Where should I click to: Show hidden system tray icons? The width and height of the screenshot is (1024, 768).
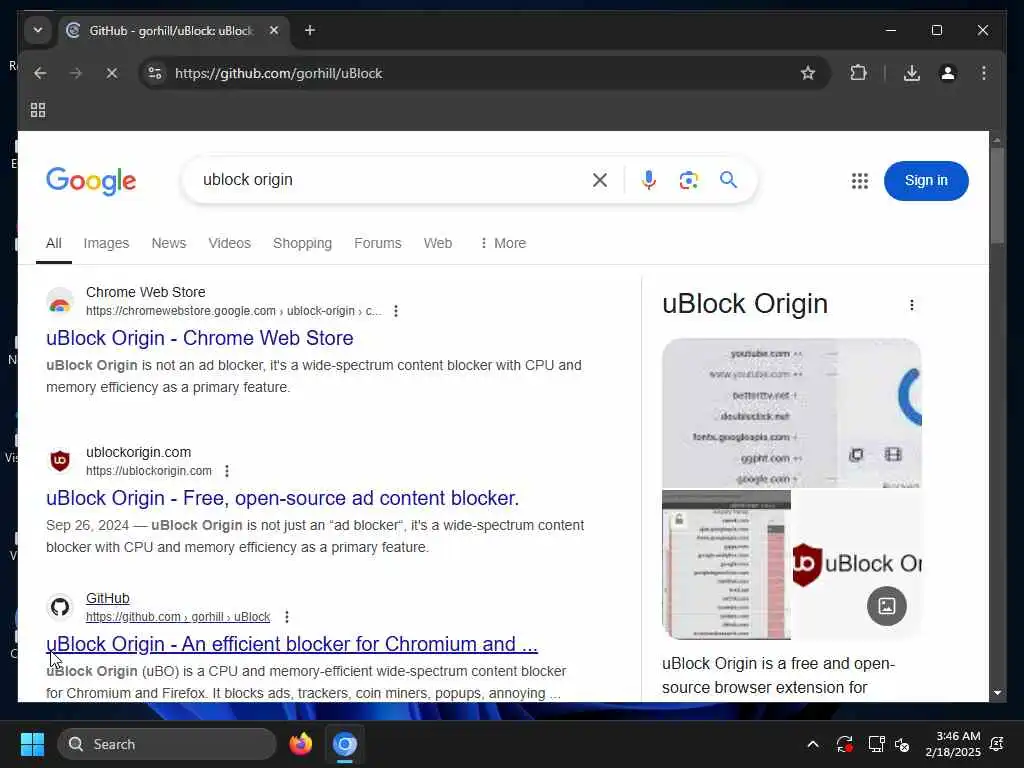[x=812, y=744]
